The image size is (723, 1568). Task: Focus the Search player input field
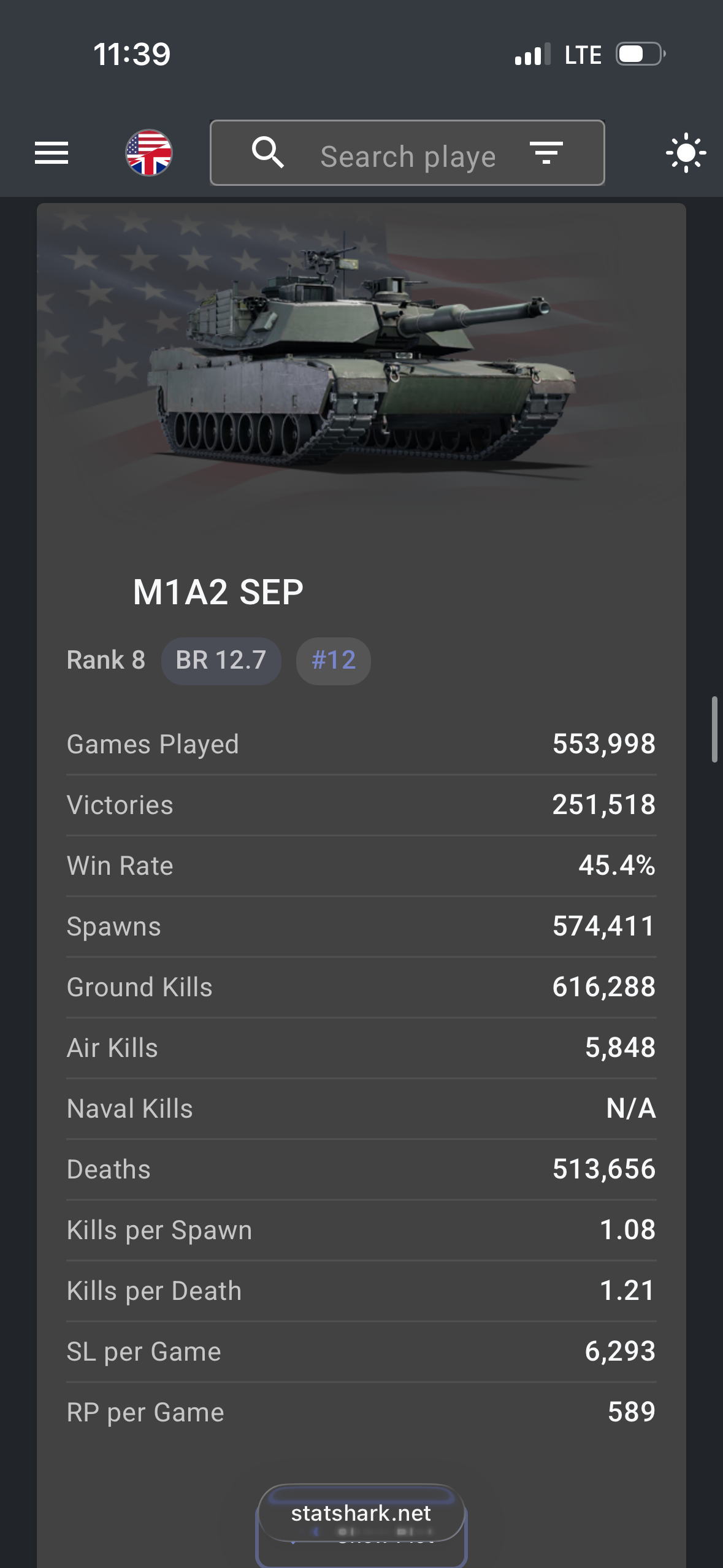(408, 156)
